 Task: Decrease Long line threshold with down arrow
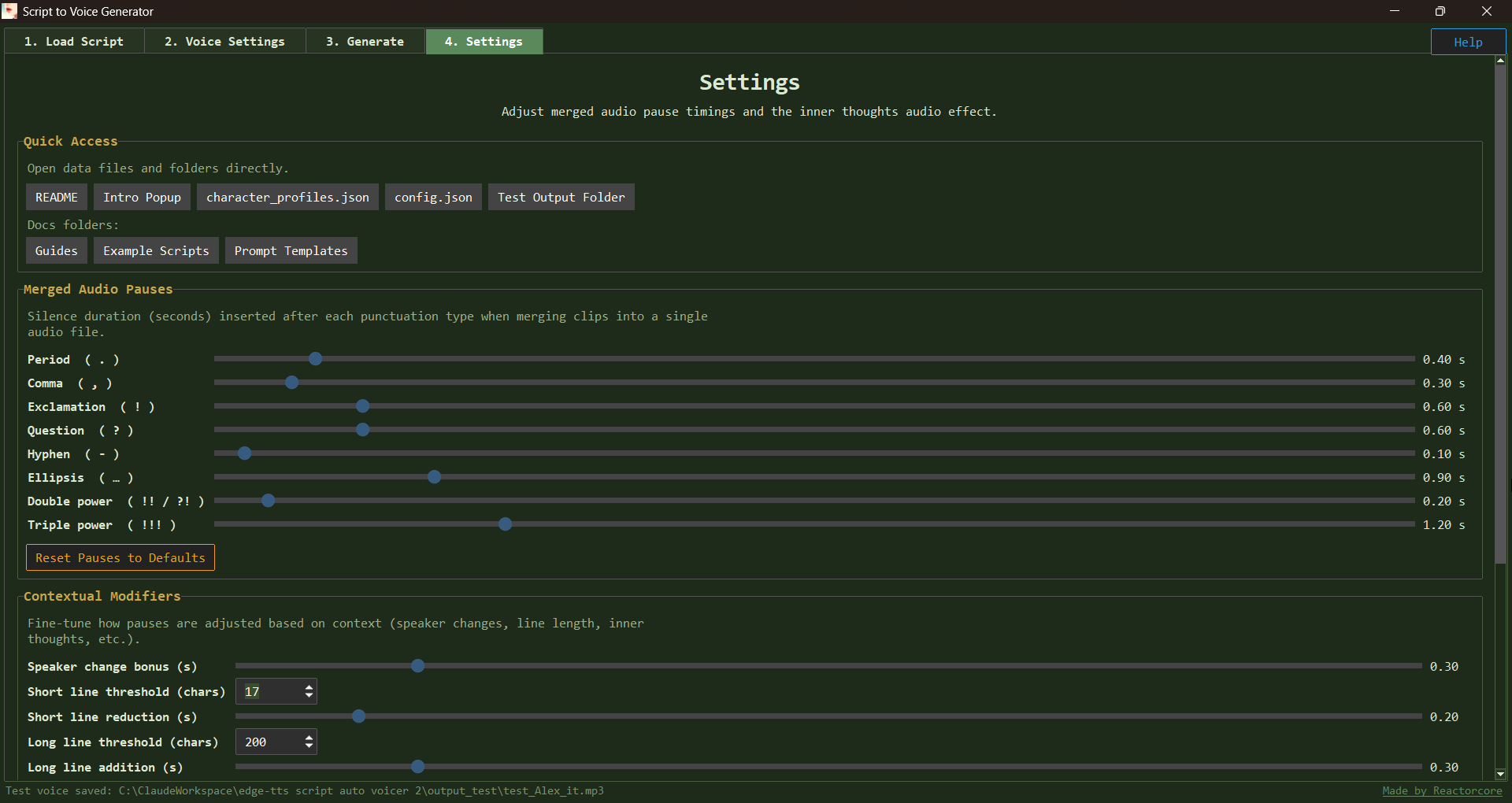[x=309, y=747]
